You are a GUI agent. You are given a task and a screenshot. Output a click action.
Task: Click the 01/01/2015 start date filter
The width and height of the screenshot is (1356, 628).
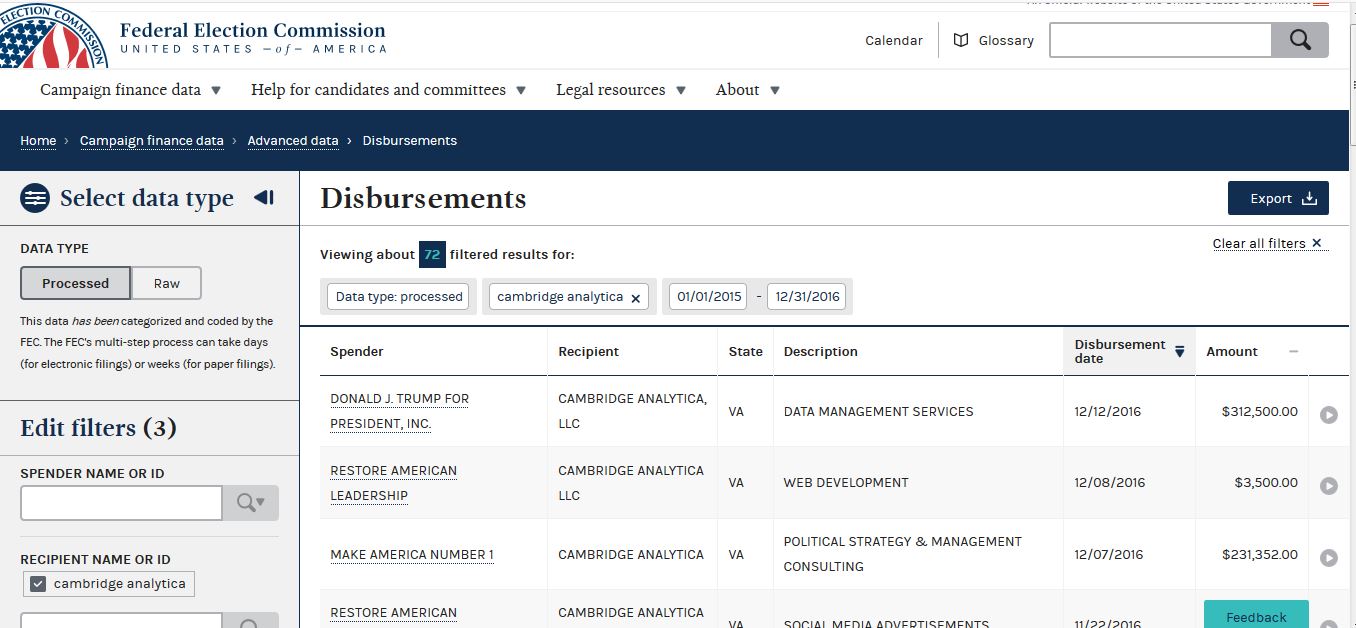pyautogui.click(x=709, y=297)
